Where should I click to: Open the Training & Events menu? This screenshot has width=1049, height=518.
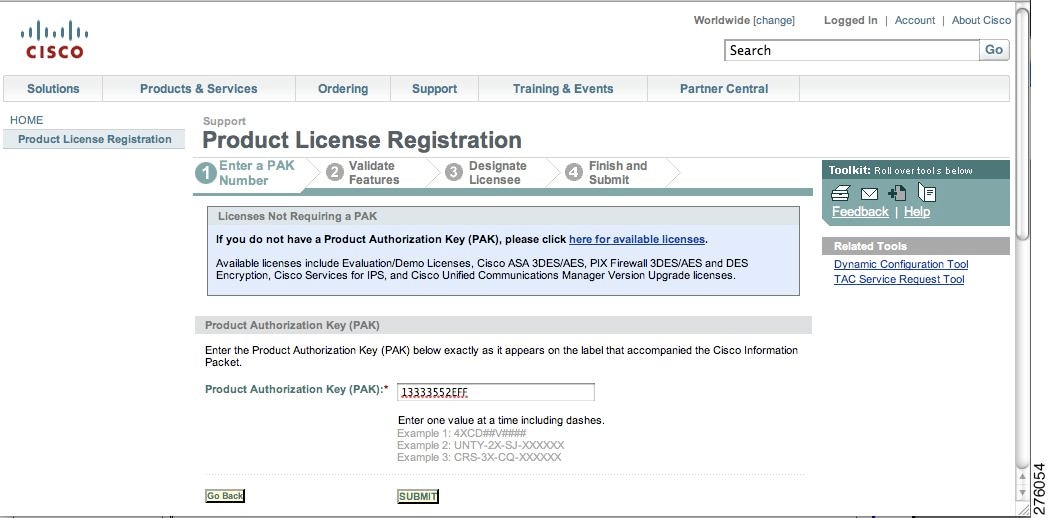[563, 88]
